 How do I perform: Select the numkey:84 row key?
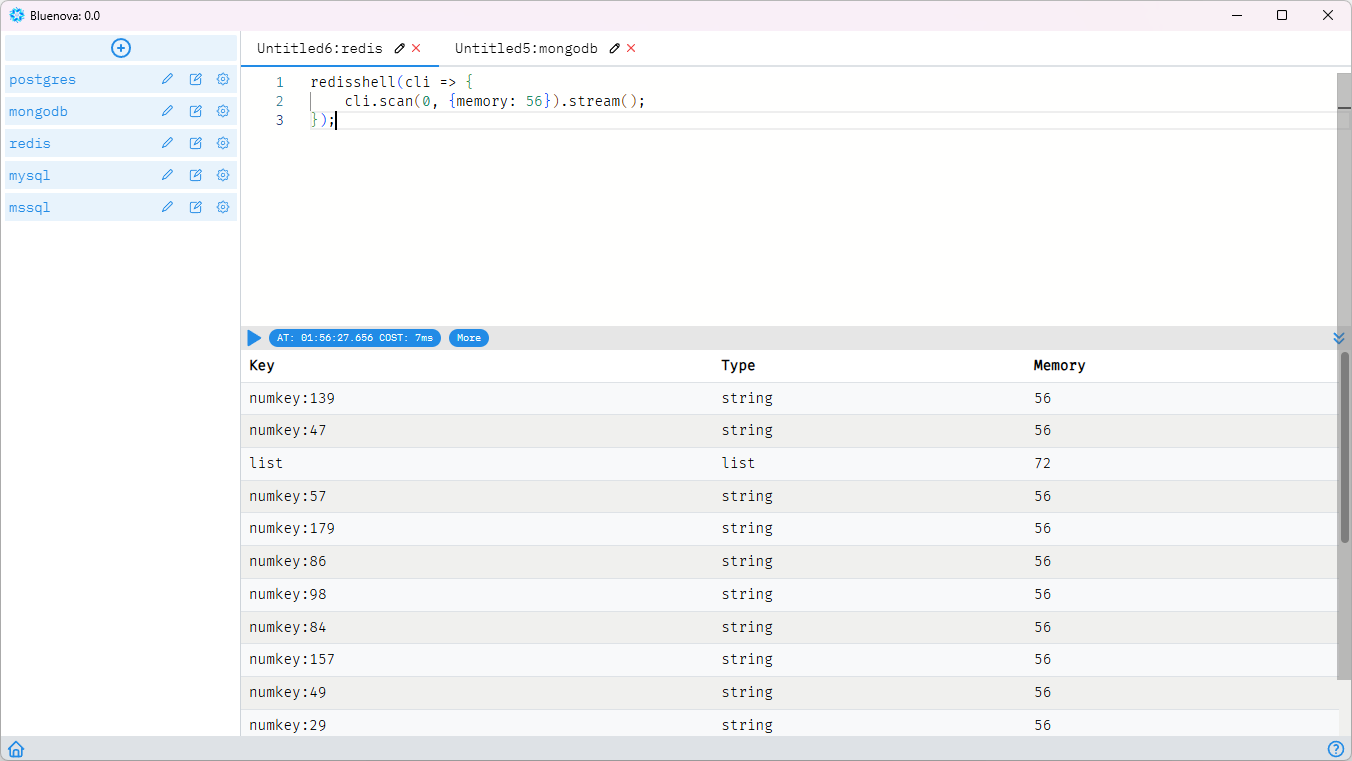pos(288,627)
